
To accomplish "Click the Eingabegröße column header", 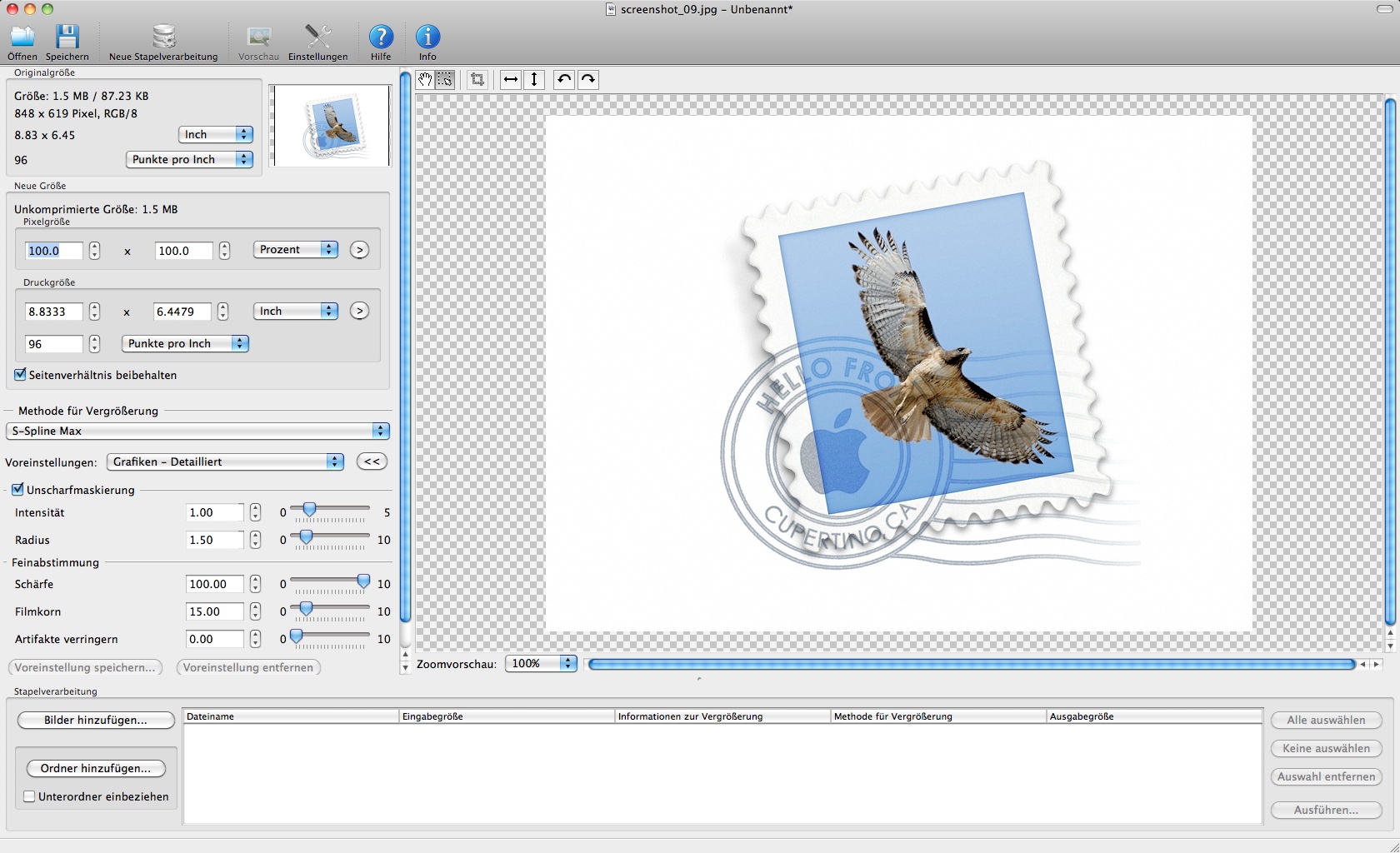I will [507, 716].
